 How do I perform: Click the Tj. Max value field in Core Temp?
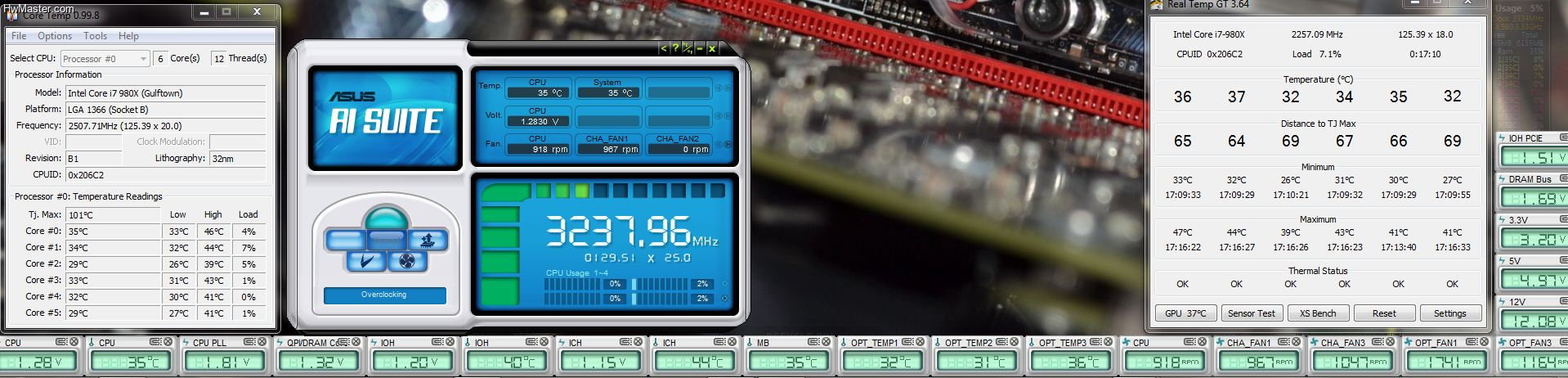[x=113, y=215]
